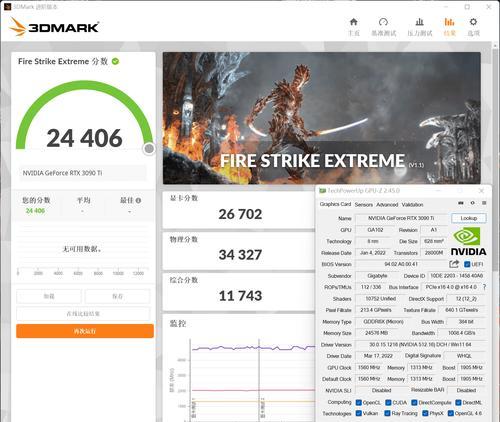Screen dimensions: 500x422
Task: Click the GPU-Z Name field
Action: click(x=401, y=218)
